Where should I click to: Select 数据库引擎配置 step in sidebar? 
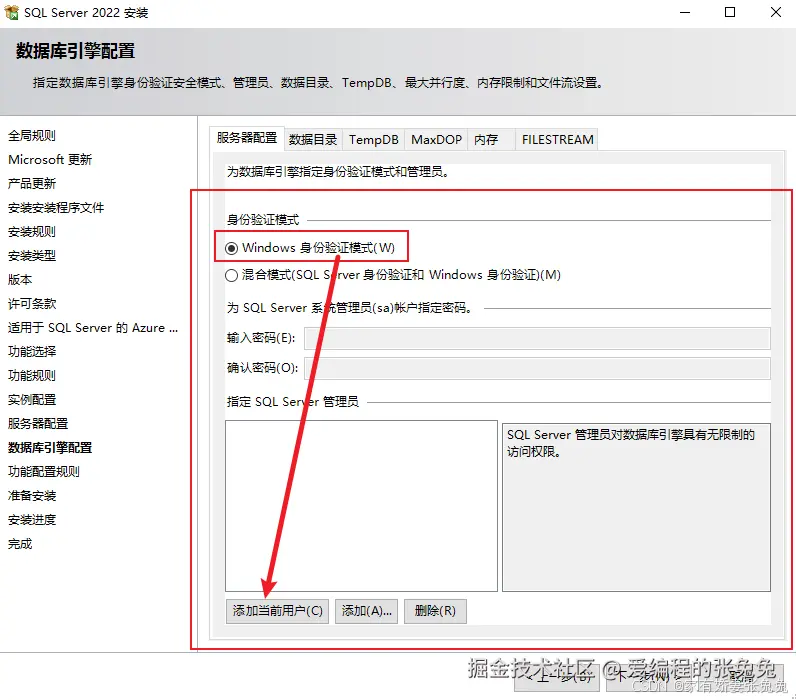[x=50, y=448]
